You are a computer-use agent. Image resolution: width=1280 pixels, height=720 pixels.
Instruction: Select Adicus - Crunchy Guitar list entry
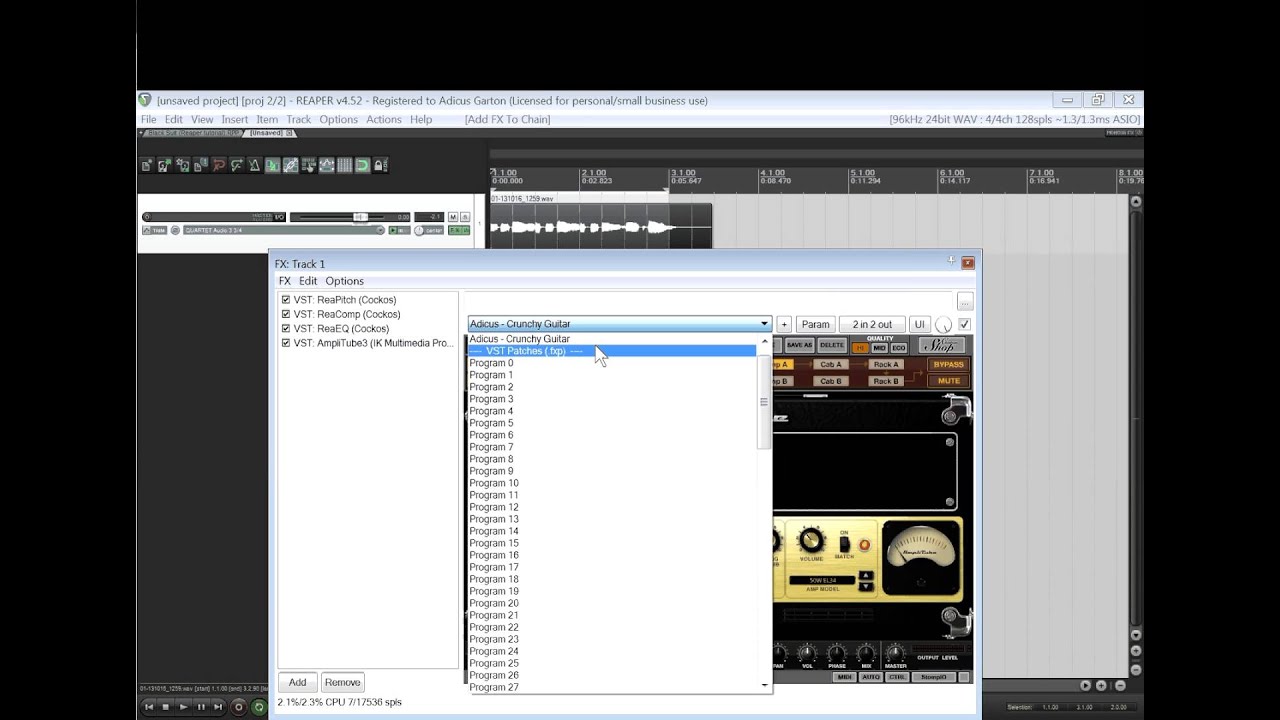click(612, 339)
